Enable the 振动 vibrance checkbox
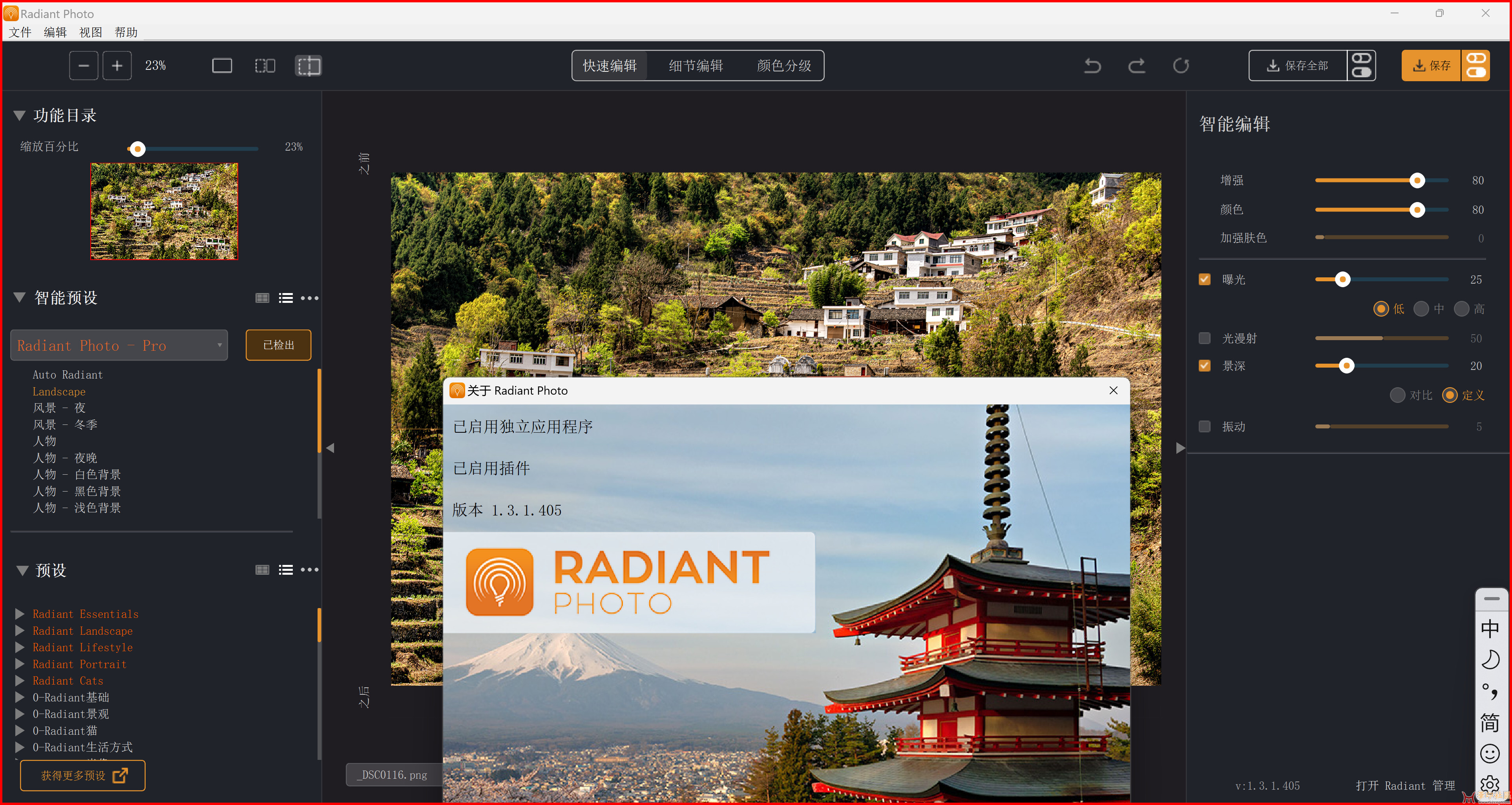The width and height of the screenshot is (1512, 805). coord(1204,426)
